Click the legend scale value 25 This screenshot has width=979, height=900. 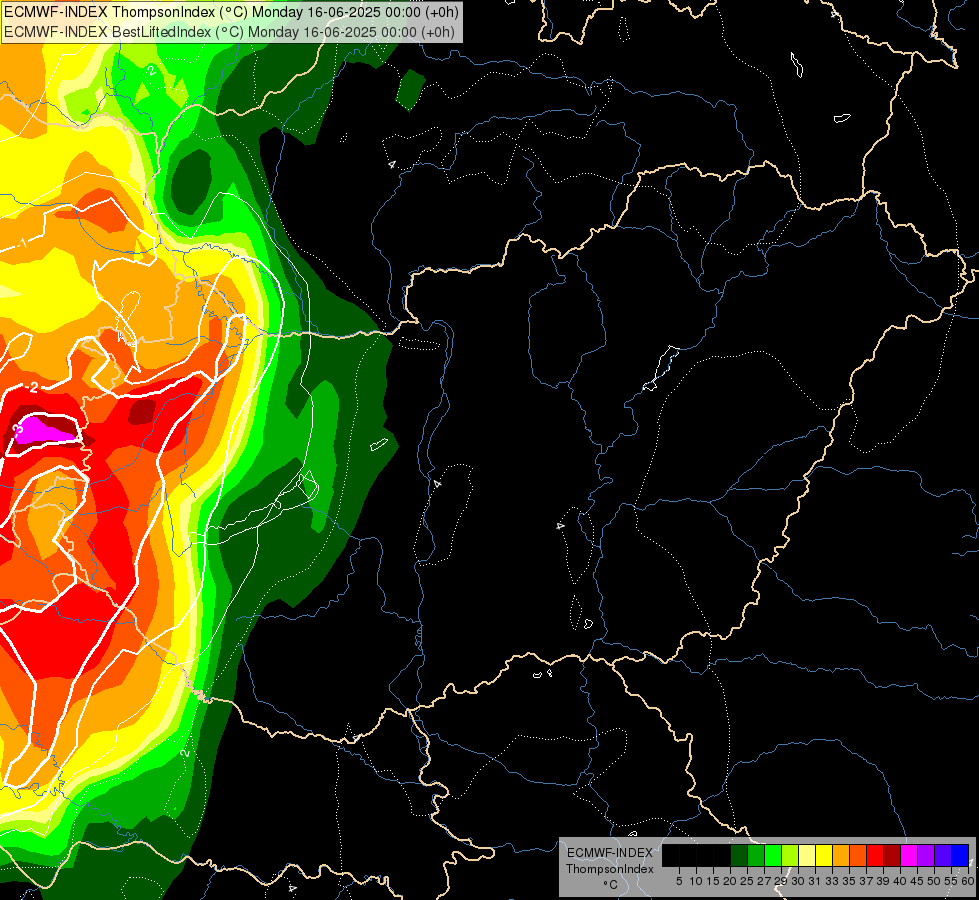click(x=747, y=881)
